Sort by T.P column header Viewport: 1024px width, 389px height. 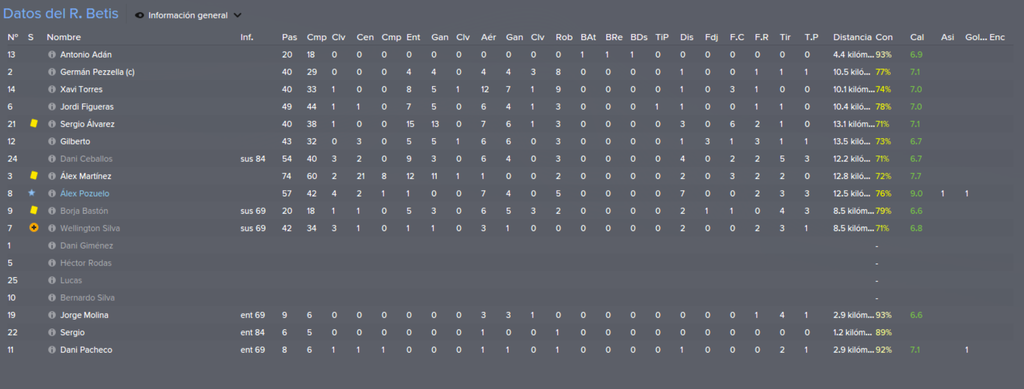coord(811,37)
